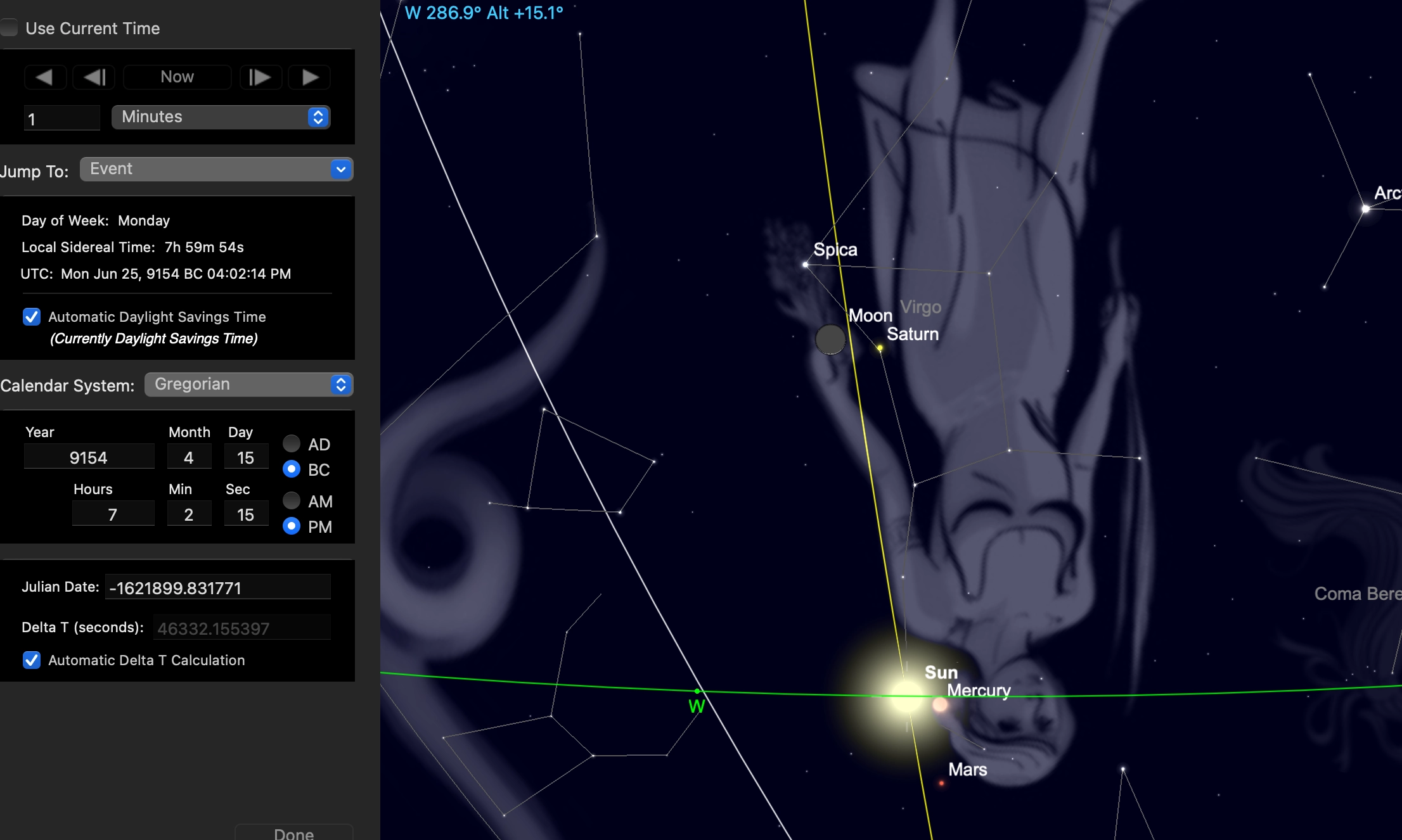The width and height of the screenshot is (1402, 840).
Task: Select the AM radio button
Action: click(x=292, y=500)
